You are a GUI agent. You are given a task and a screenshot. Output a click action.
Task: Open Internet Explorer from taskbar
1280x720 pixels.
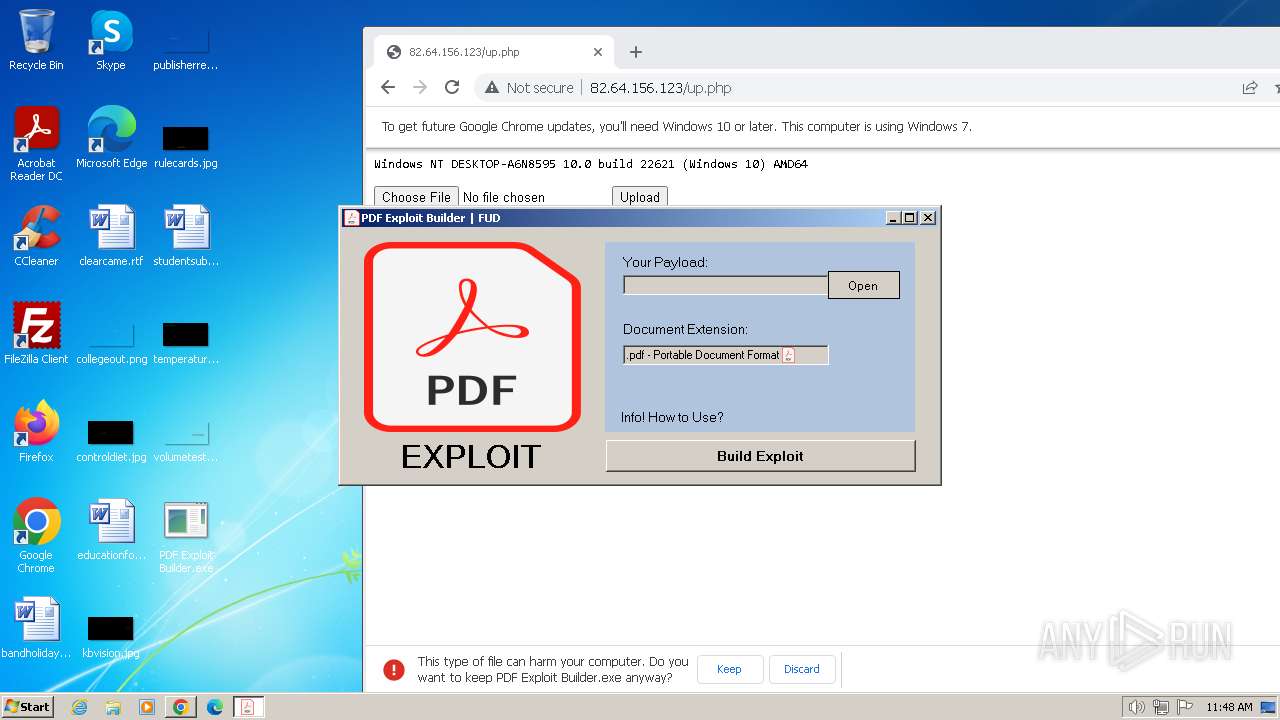80,707
